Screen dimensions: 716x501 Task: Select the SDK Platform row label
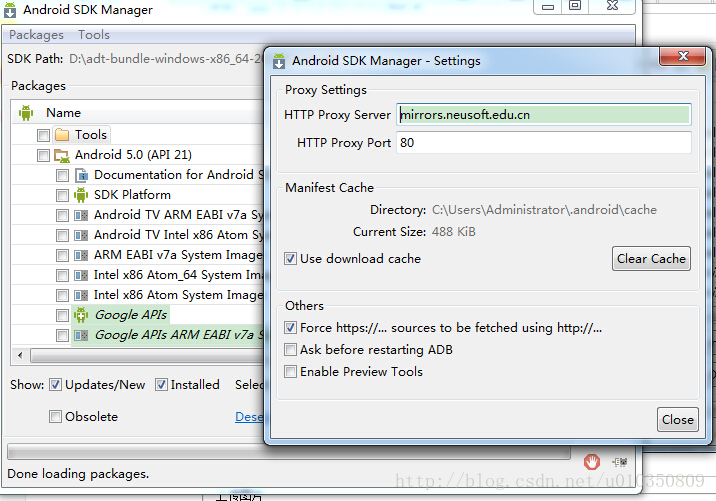pos(132,195)
